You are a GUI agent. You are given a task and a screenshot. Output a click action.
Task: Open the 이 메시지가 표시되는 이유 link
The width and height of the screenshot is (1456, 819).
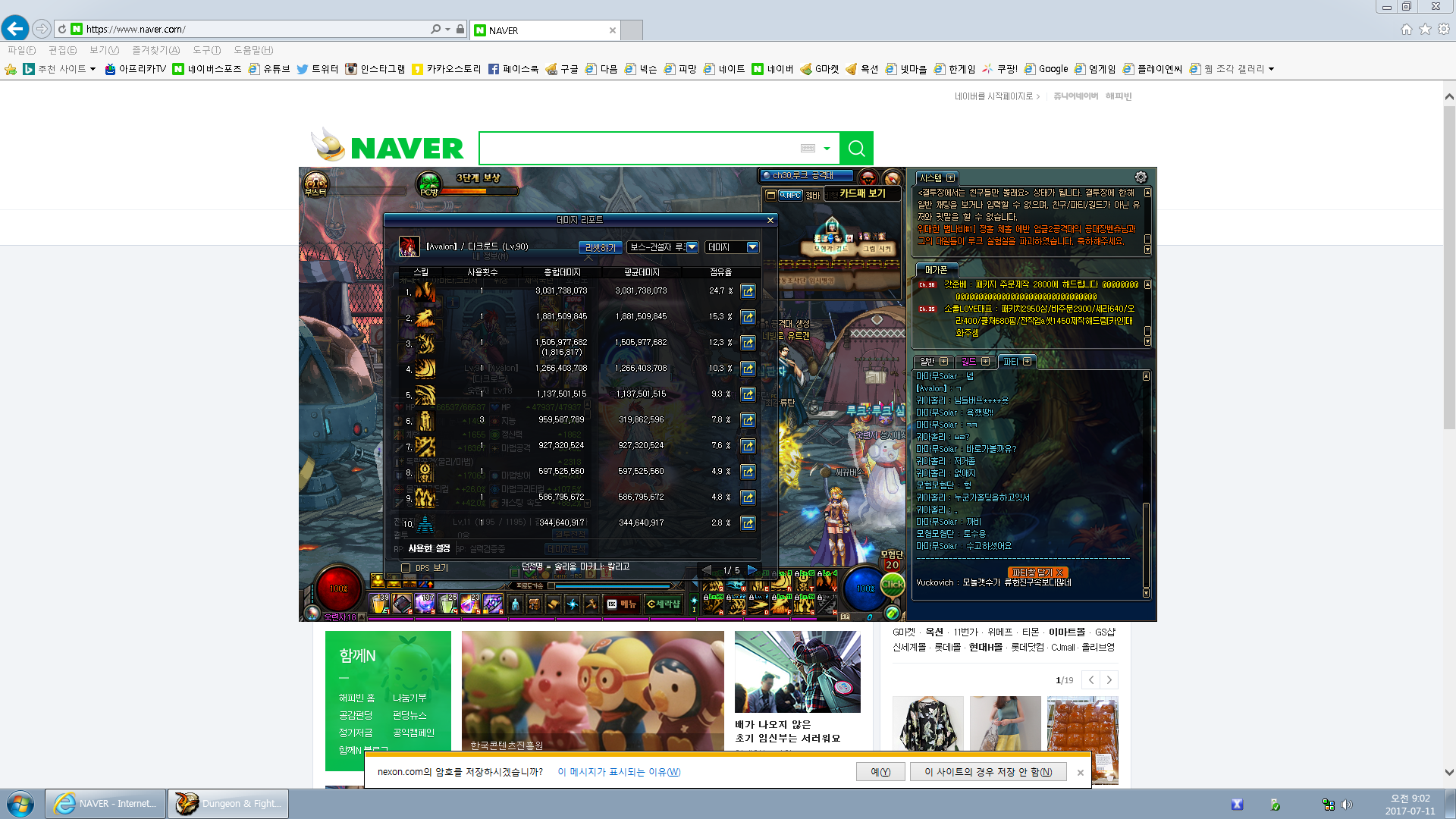tap(619, 772)
